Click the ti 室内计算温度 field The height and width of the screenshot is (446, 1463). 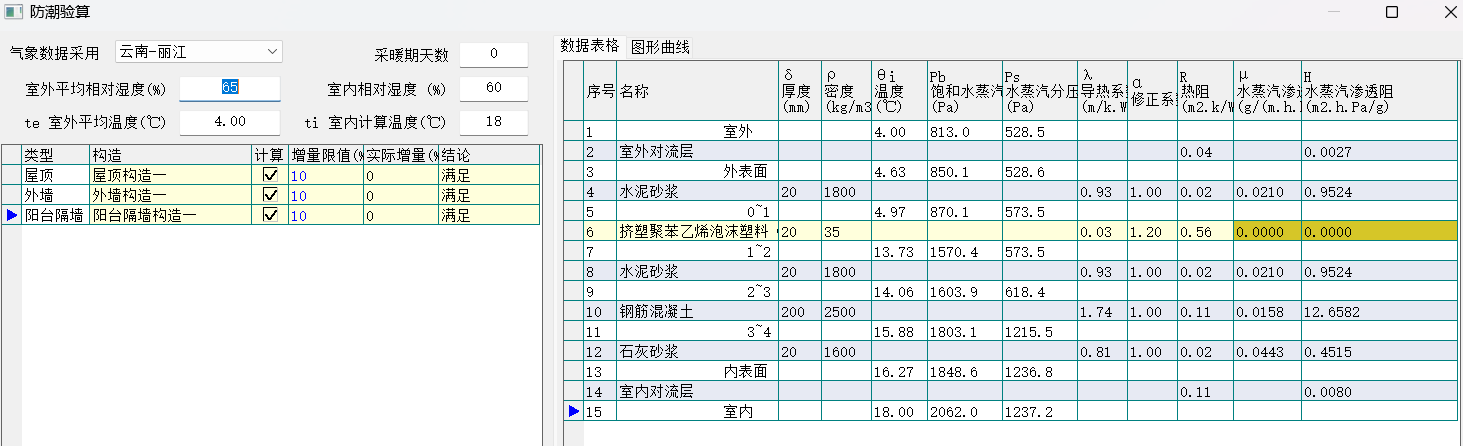(493, 122)
